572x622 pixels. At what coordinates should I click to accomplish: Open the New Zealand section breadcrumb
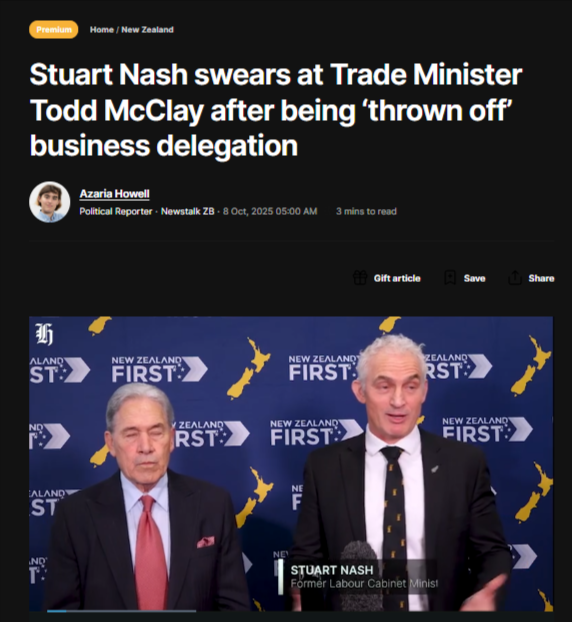pyautogui.click(x=147, y=30)
